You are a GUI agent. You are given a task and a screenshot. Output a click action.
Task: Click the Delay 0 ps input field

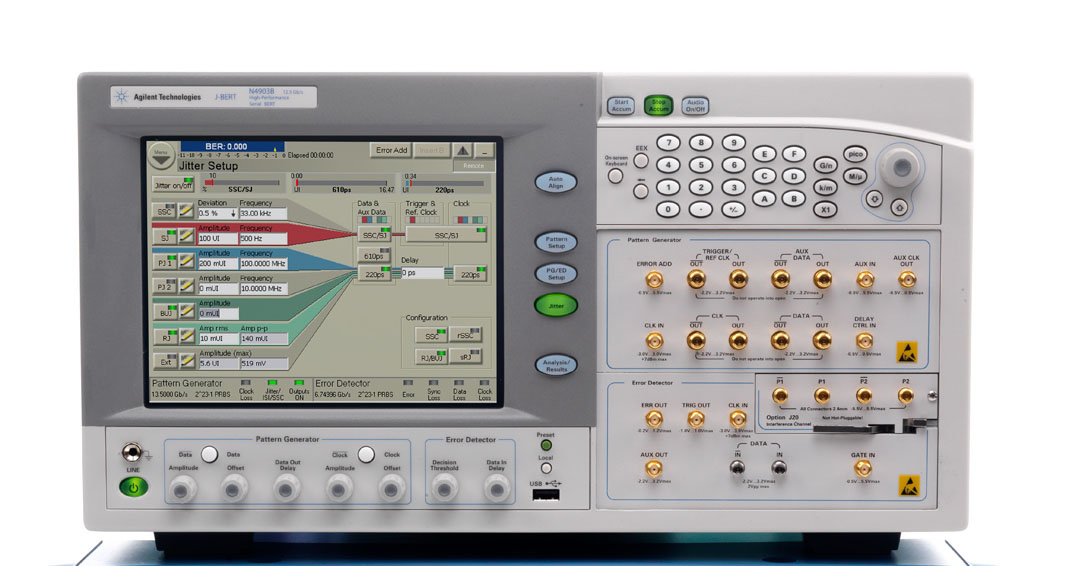422,273
